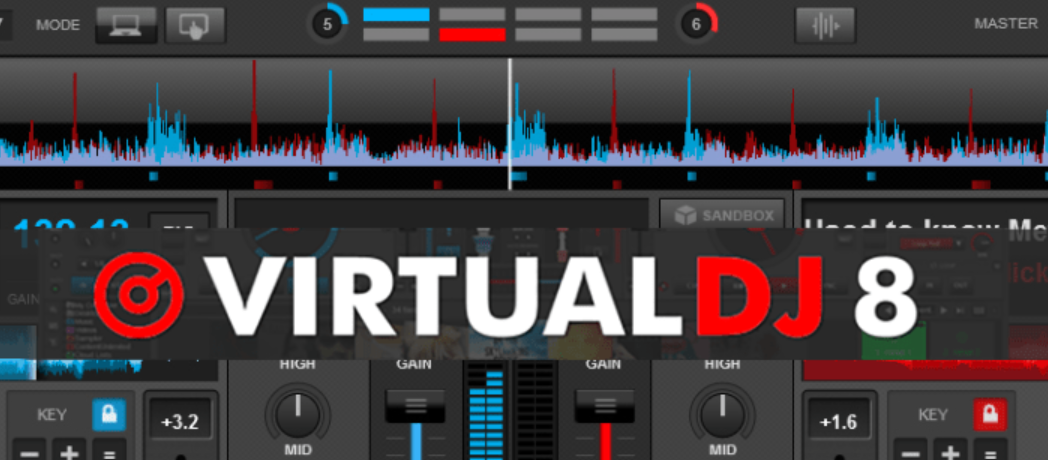1048x460 pixels.
Task: Toggle the red key lock on right deck
Action: click(990, 414)
